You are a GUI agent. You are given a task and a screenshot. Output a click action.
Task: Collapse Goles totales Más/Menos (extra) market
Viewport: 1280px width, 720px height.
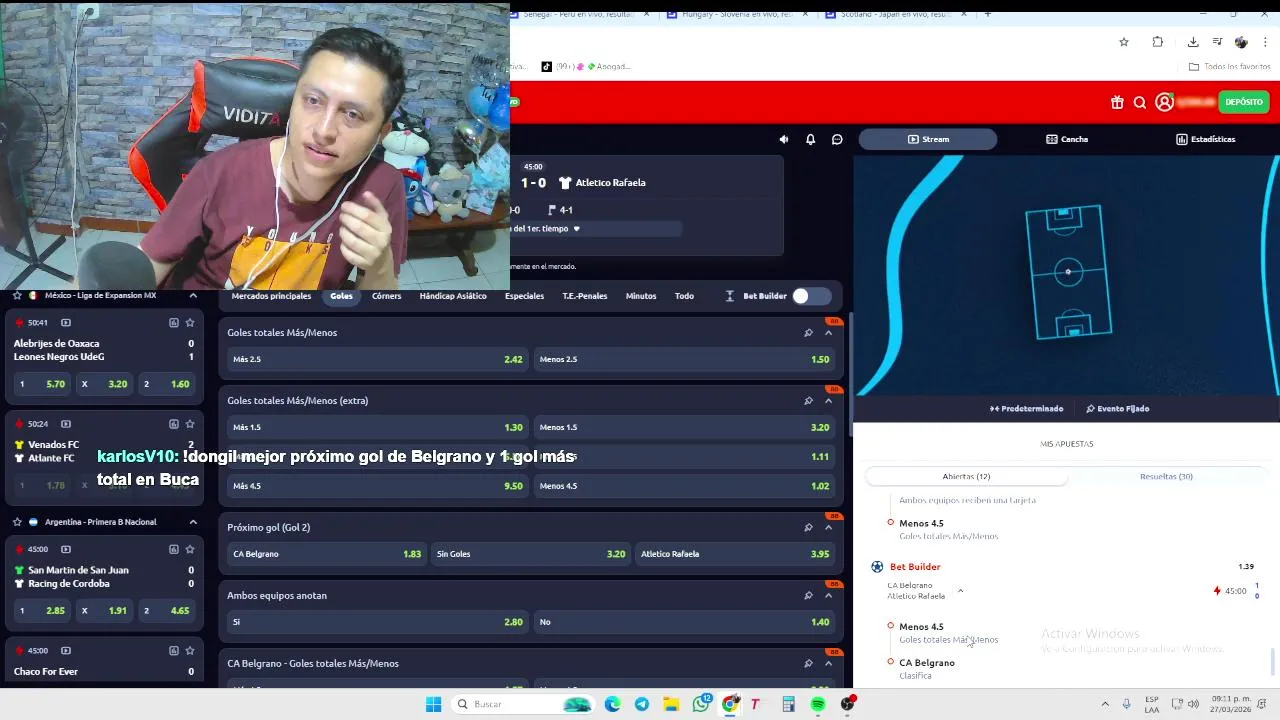click(x=828, y=401)
